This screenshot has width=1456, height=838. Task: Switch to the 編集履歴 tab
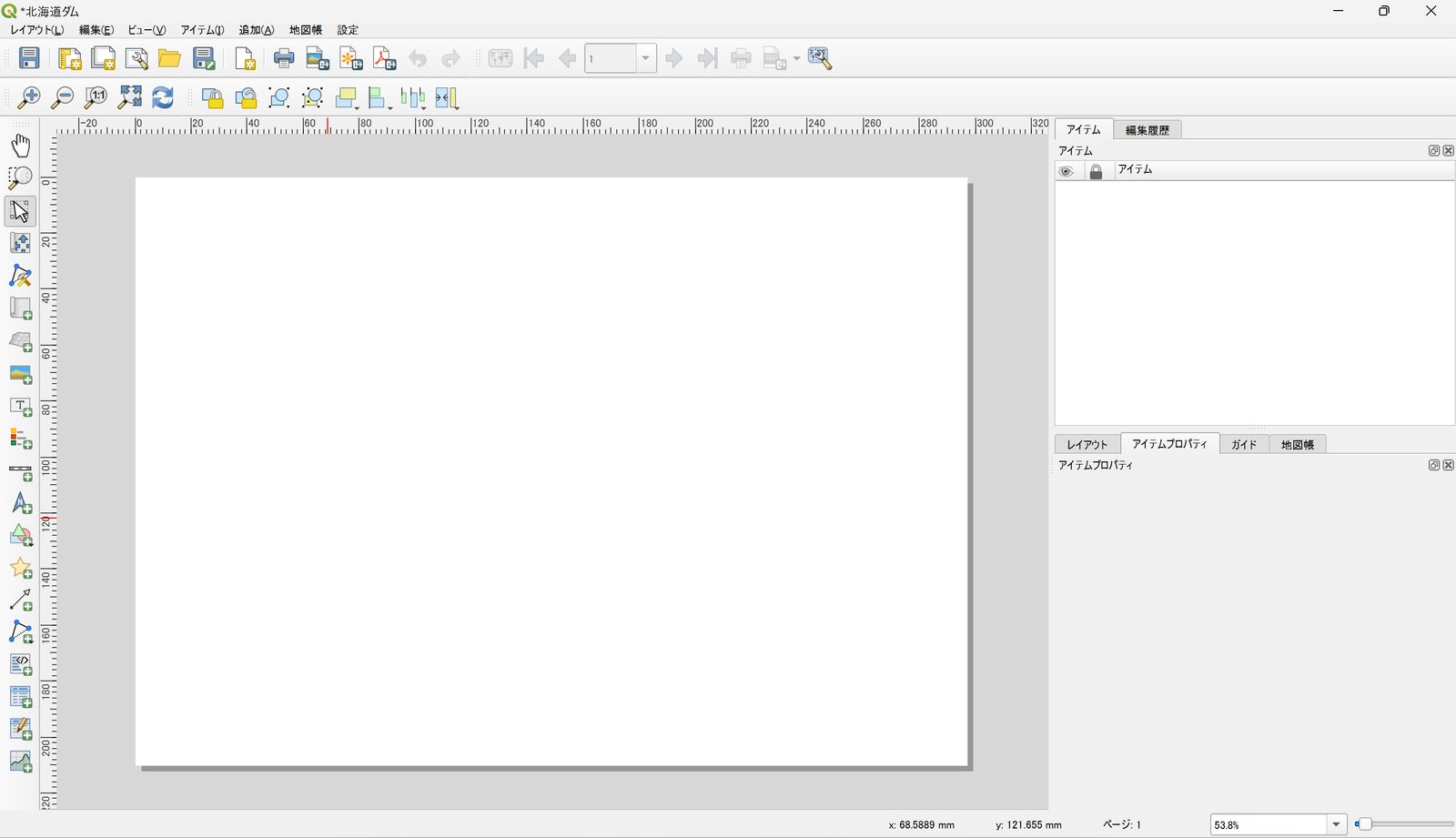(1147, 130)
